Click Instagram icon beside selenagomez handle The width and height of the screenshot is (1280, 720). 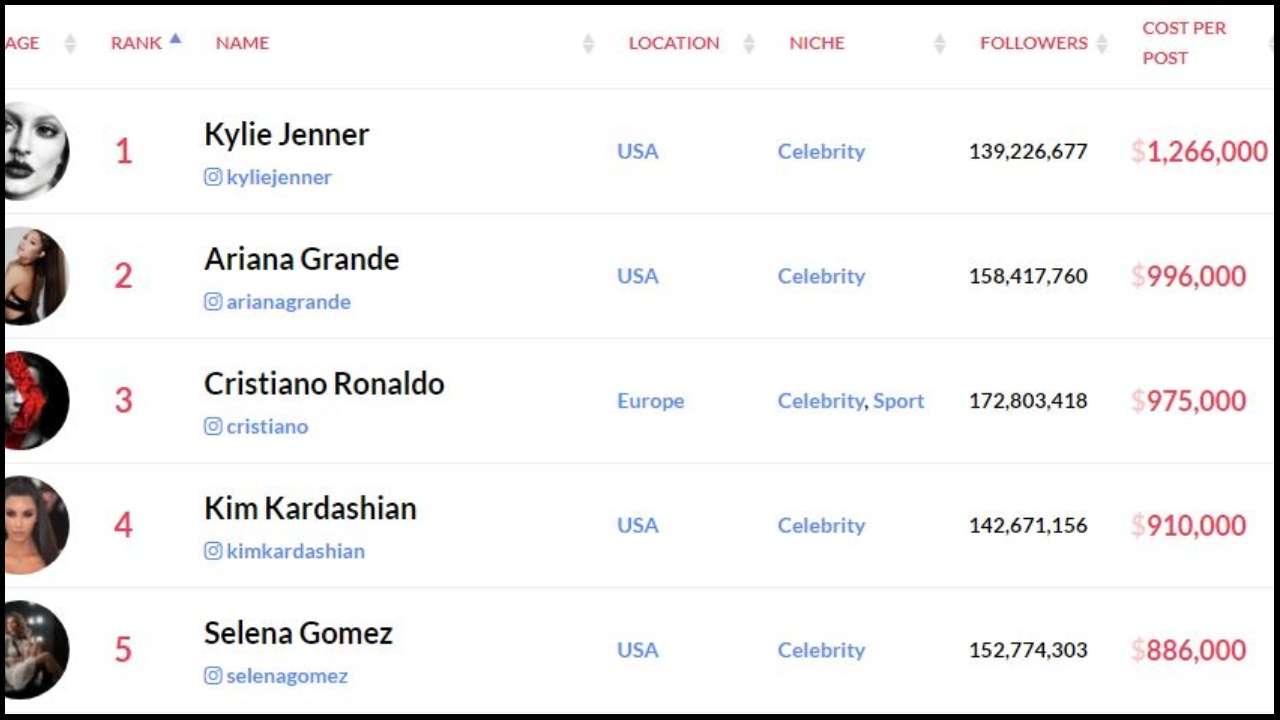pos(213,675)
